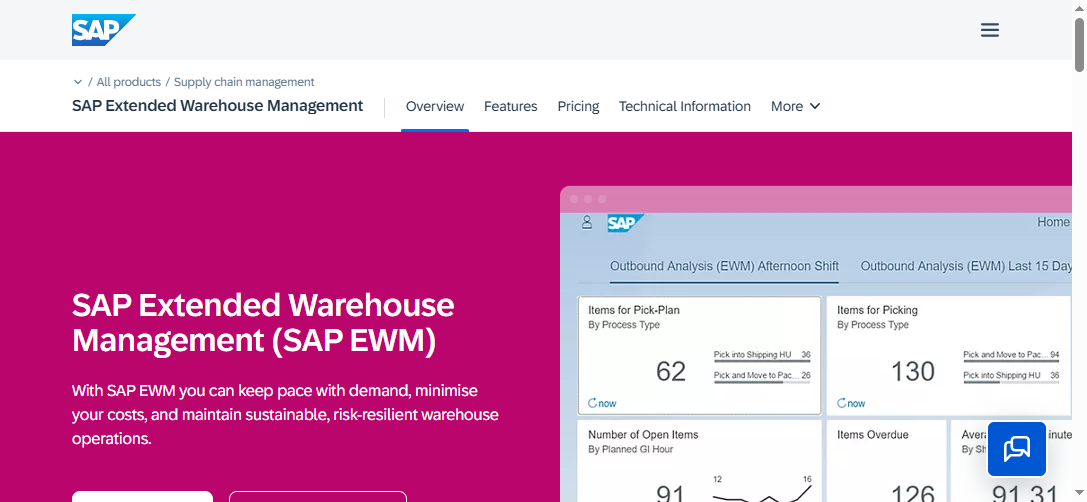Click the SAP logo inside dashboard image
Screen dimensions: 1087x502
coord(625,223)
